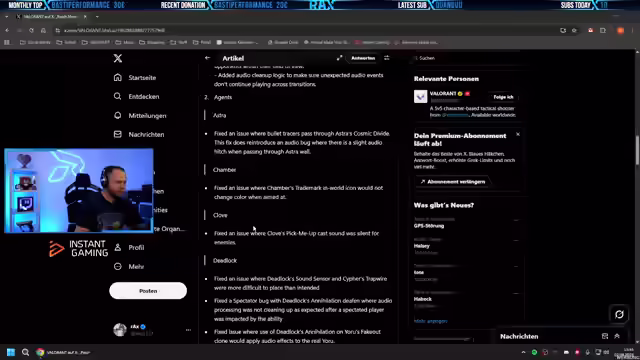Click the browser back button
This screenshot has width=640, height=360.
click(7, 30)
